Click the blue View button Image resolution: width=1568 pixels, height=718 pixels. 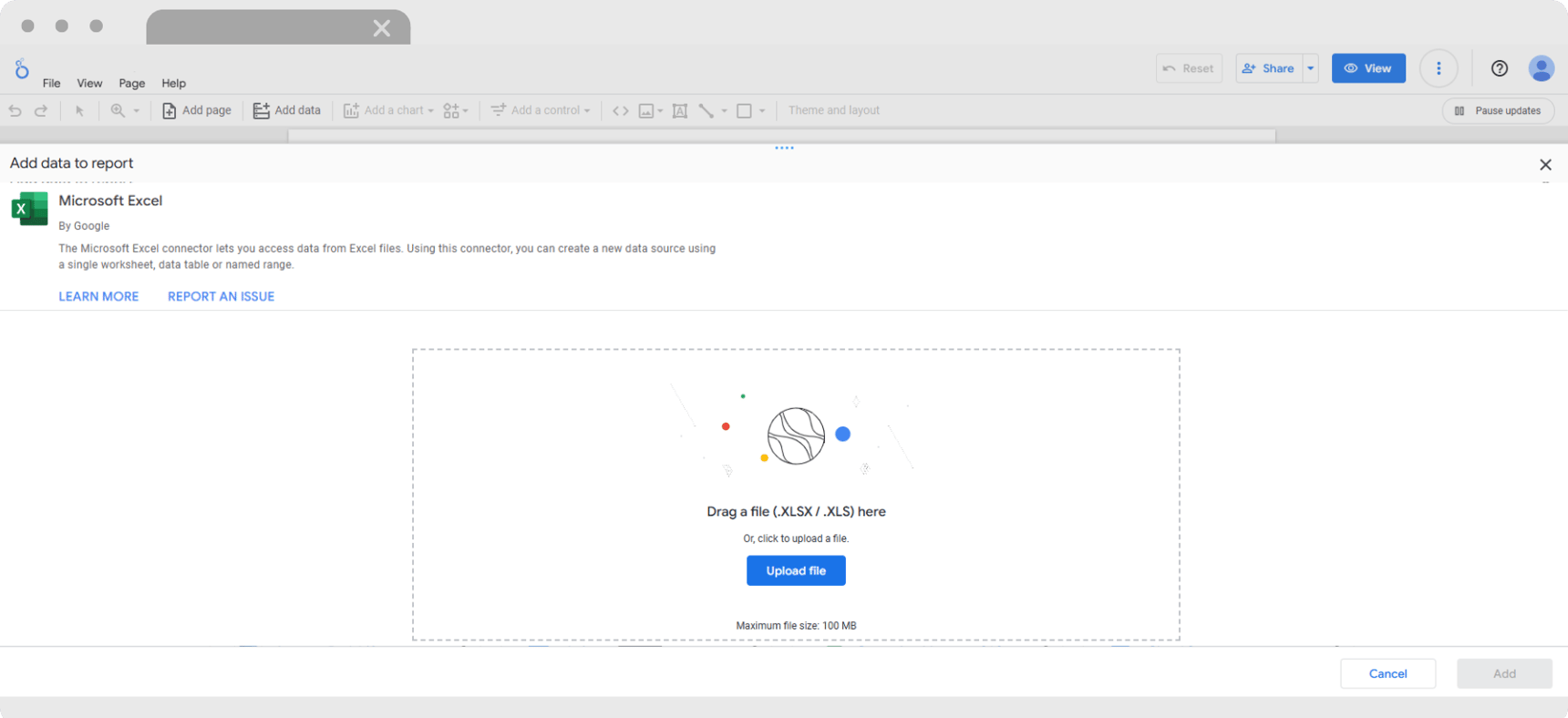pos(1368,68)
